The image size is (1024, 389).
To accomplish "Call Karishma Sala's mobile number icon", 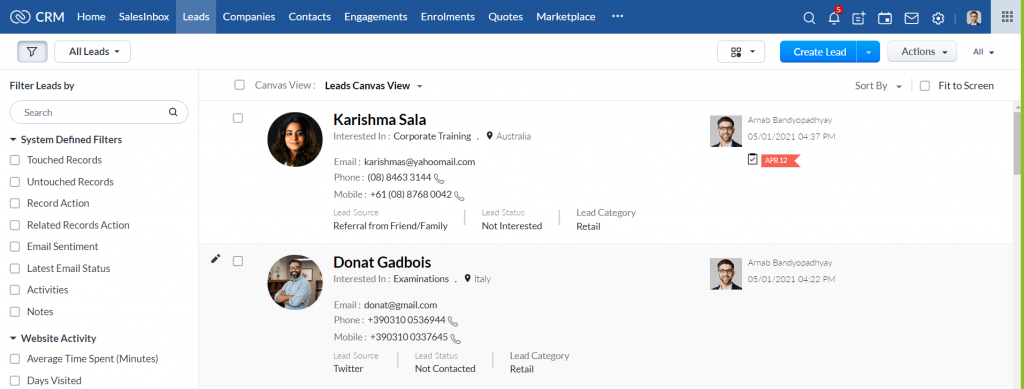I will tap(459, 195).
